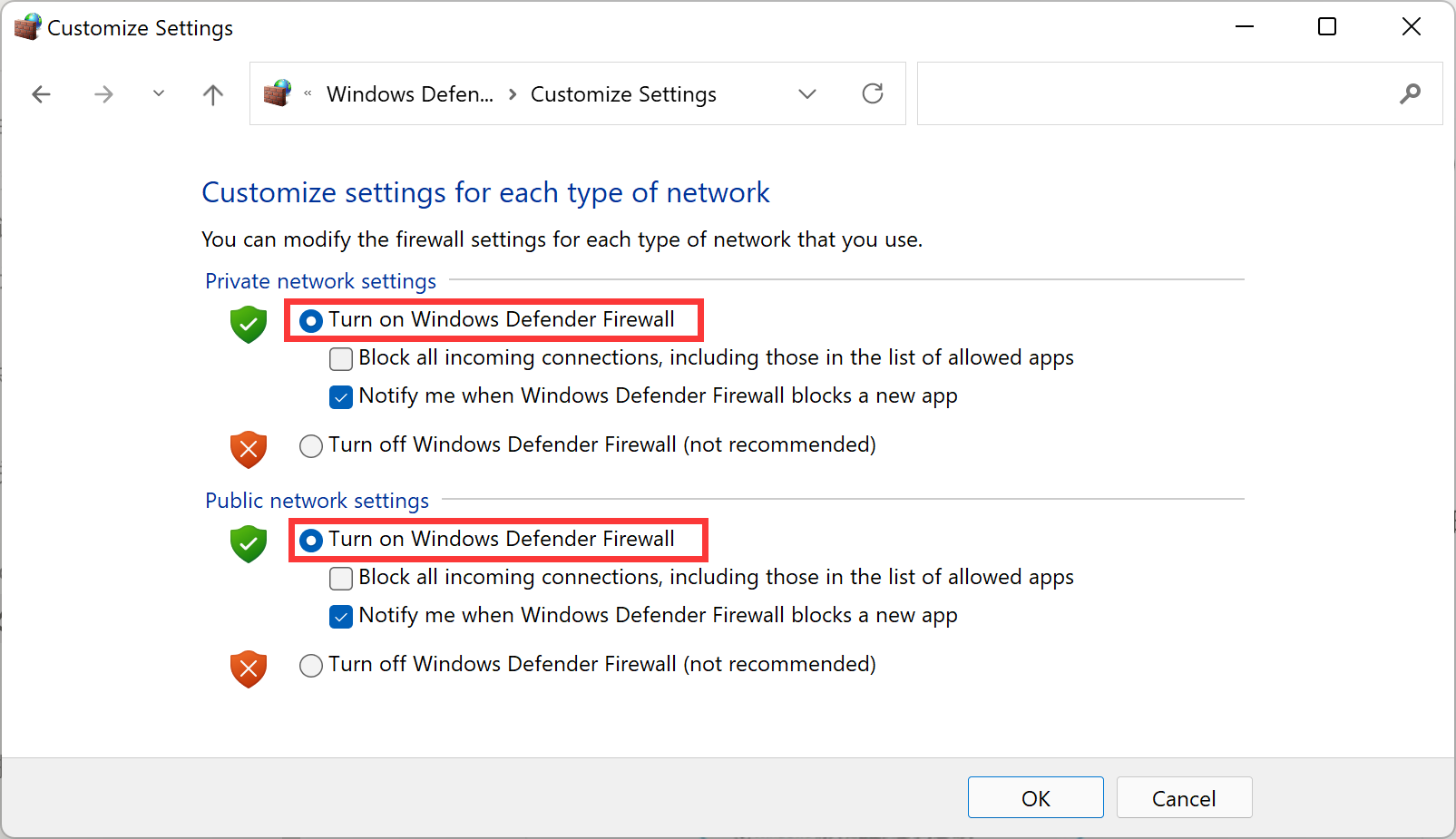Viewport: 1456px width, 839px height.
Task: Click 'You can modify the firewall settings' text
Action: click(x=562, y=239)
